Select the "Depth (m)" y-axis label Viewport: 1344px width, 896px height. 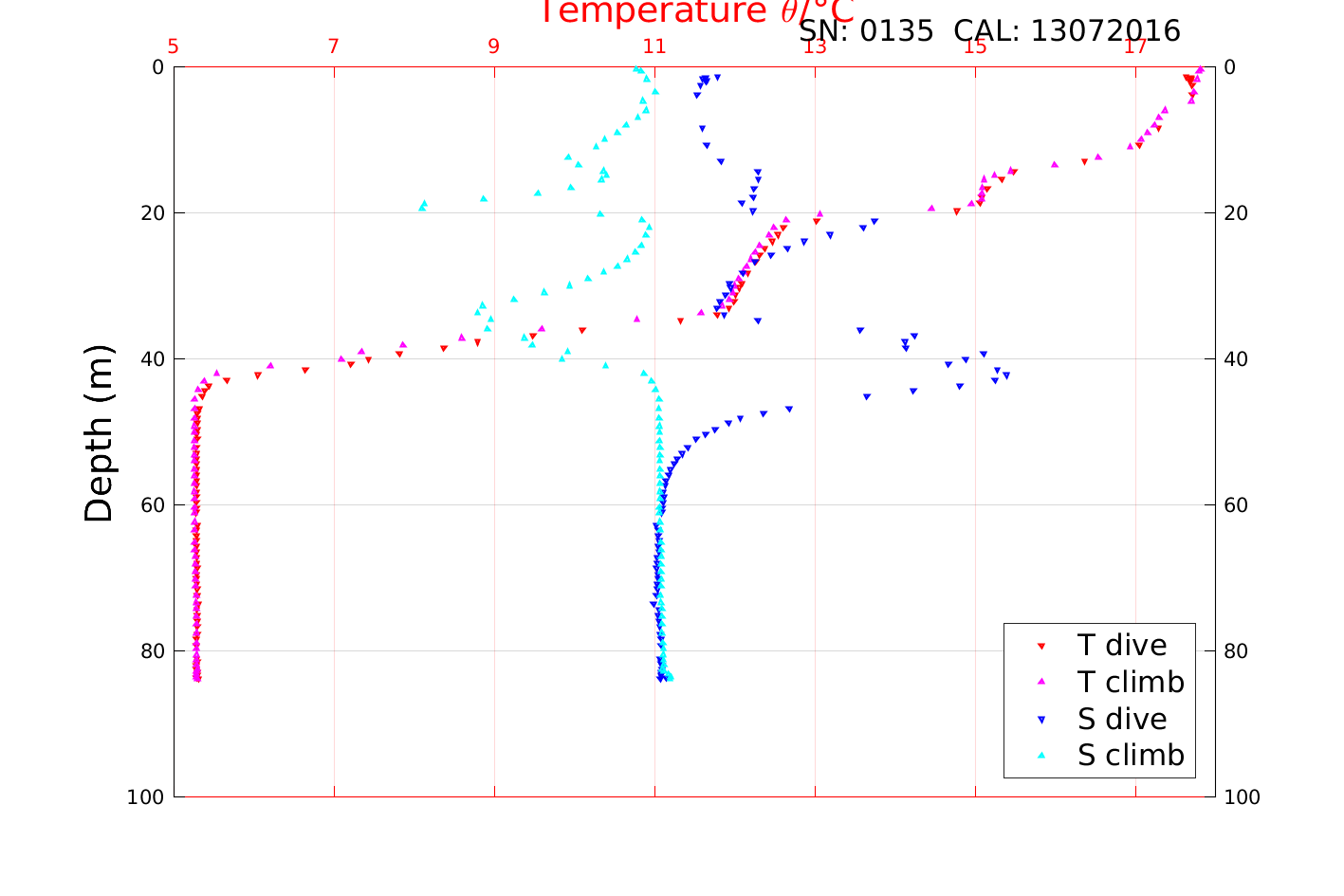99,432
